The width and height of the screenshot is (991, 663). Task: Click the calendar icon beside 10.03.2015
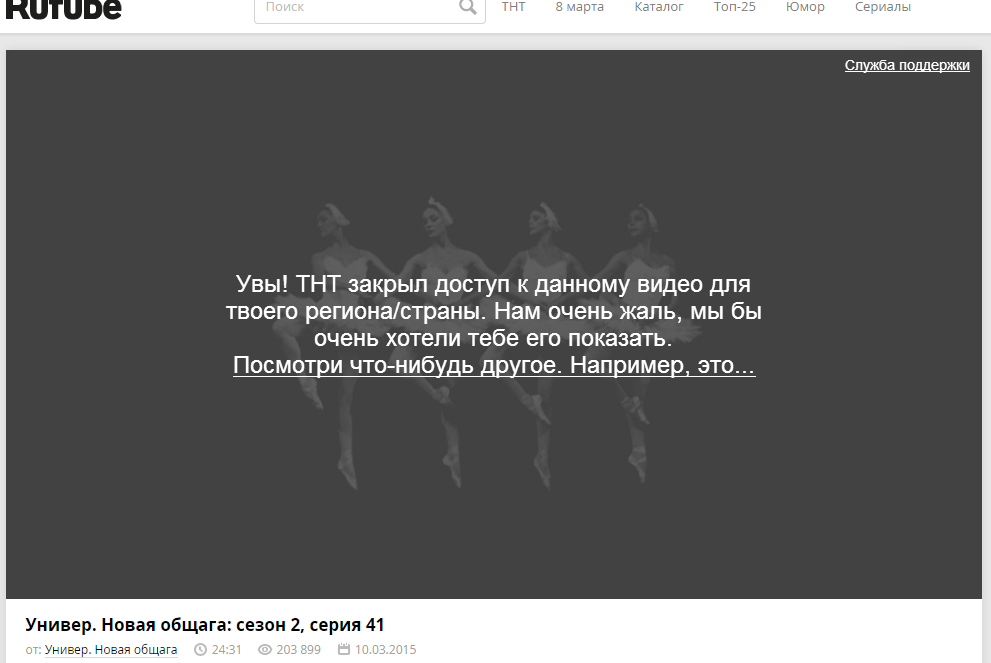[344, 649]
